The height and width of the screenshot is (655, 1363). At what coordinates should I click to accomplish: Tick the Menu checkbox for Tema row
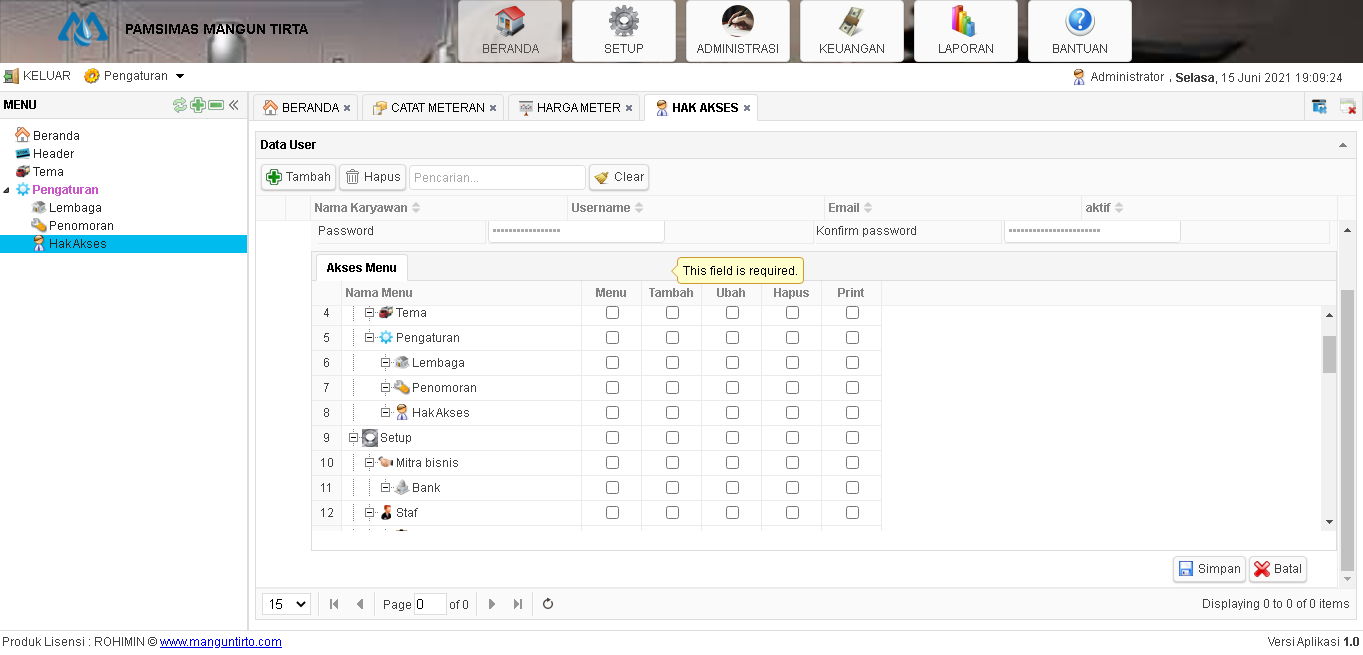click(612, 313)
